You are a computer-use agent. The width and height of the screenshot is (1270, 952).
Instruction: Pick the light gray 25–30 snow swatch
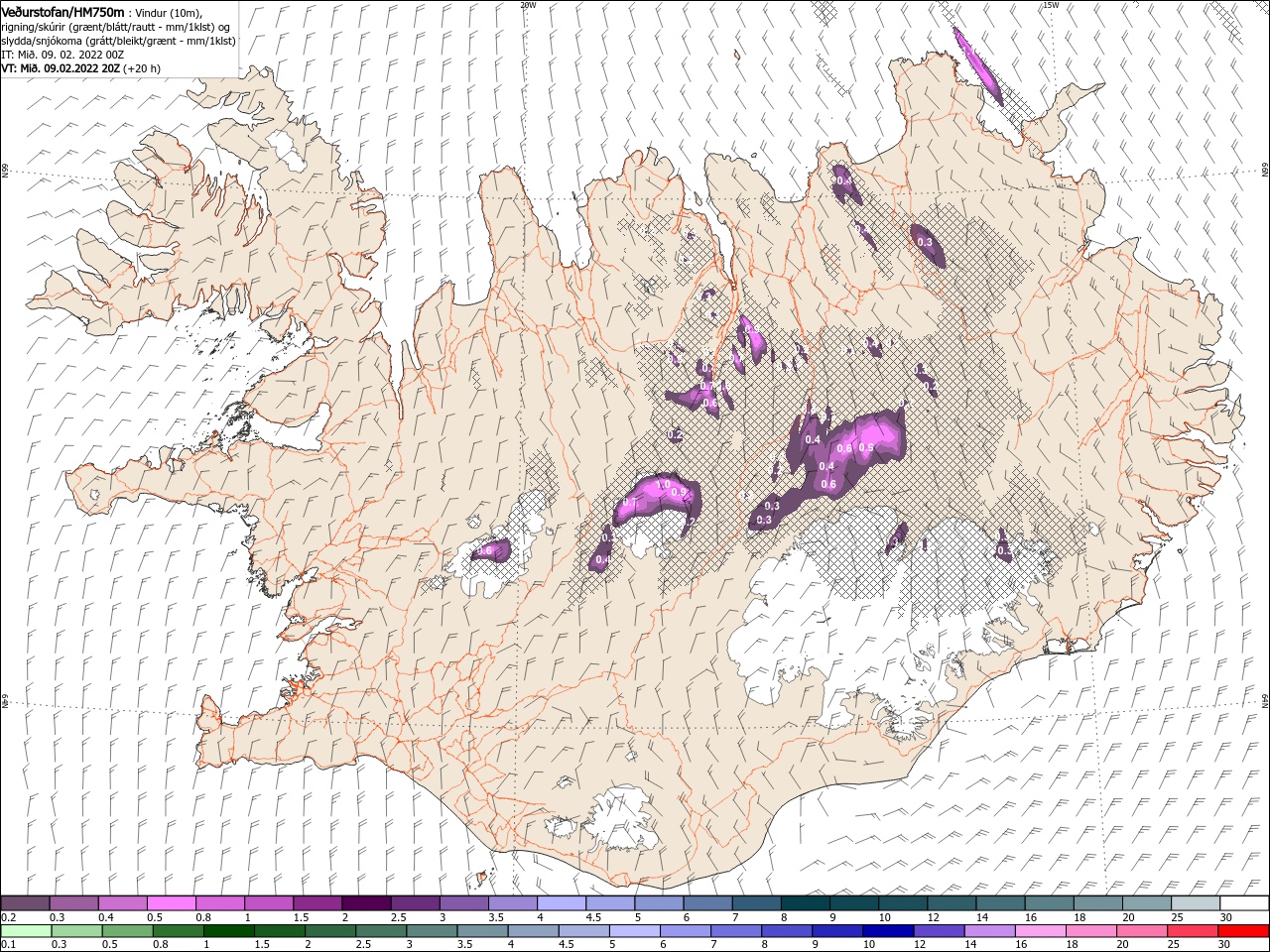point(1196,903)
